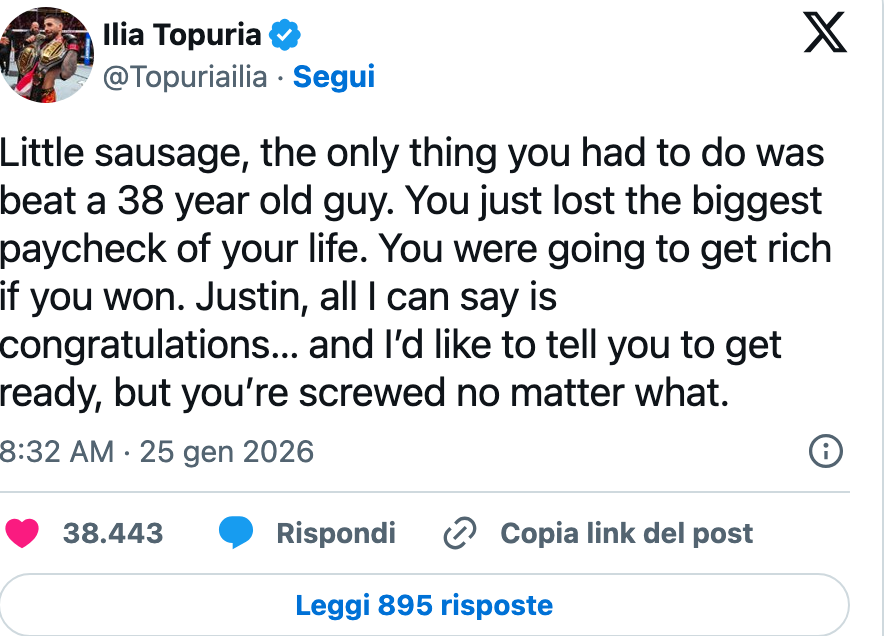Click the Rispondi reply label
The height and width of the screenshot is (636, 886).
(336, 533)
